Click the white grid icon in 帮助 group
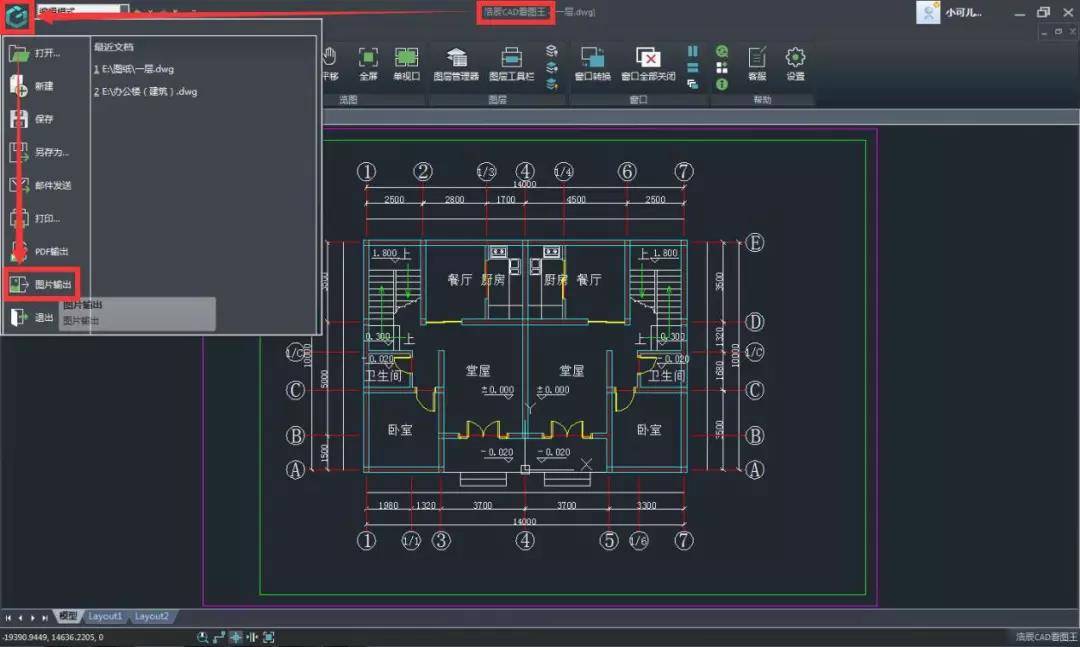Viewport: 1080px width, 647px height. (x=722, y=68)
